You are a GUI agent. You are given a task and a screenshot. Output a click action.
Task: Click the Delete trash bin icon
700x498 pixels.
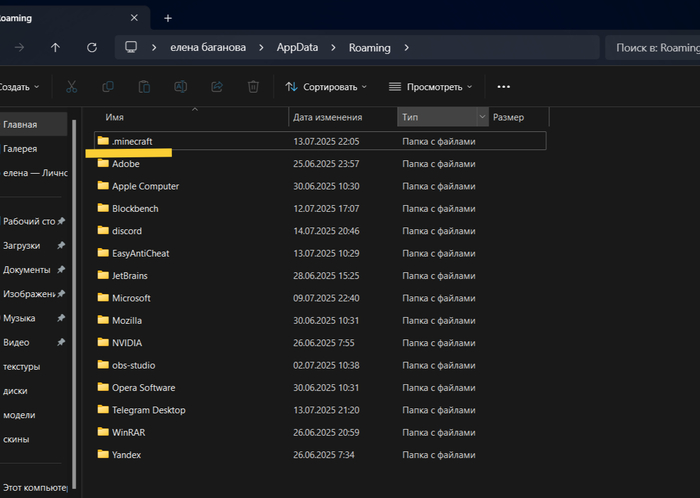tap(254, 87)
